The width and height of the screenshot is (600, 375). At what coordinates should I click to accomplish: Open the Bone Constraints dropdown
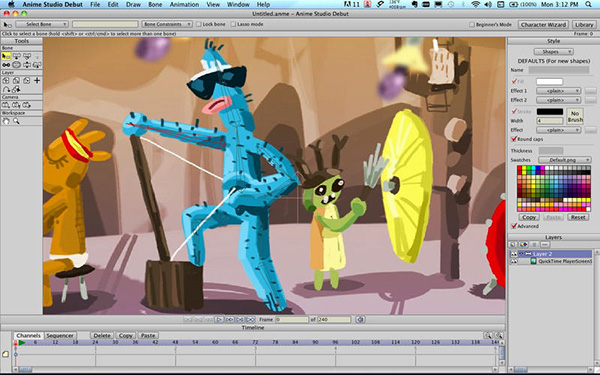pyautogui.click(x=167, y=24)
